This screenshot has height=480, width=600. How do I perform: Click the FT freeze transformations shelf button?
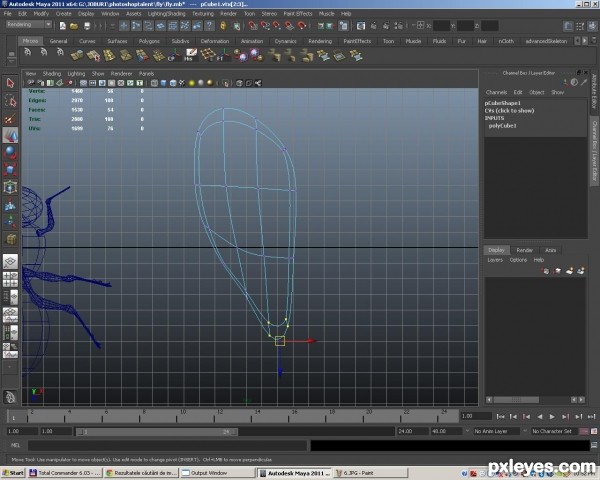[223, 56]
